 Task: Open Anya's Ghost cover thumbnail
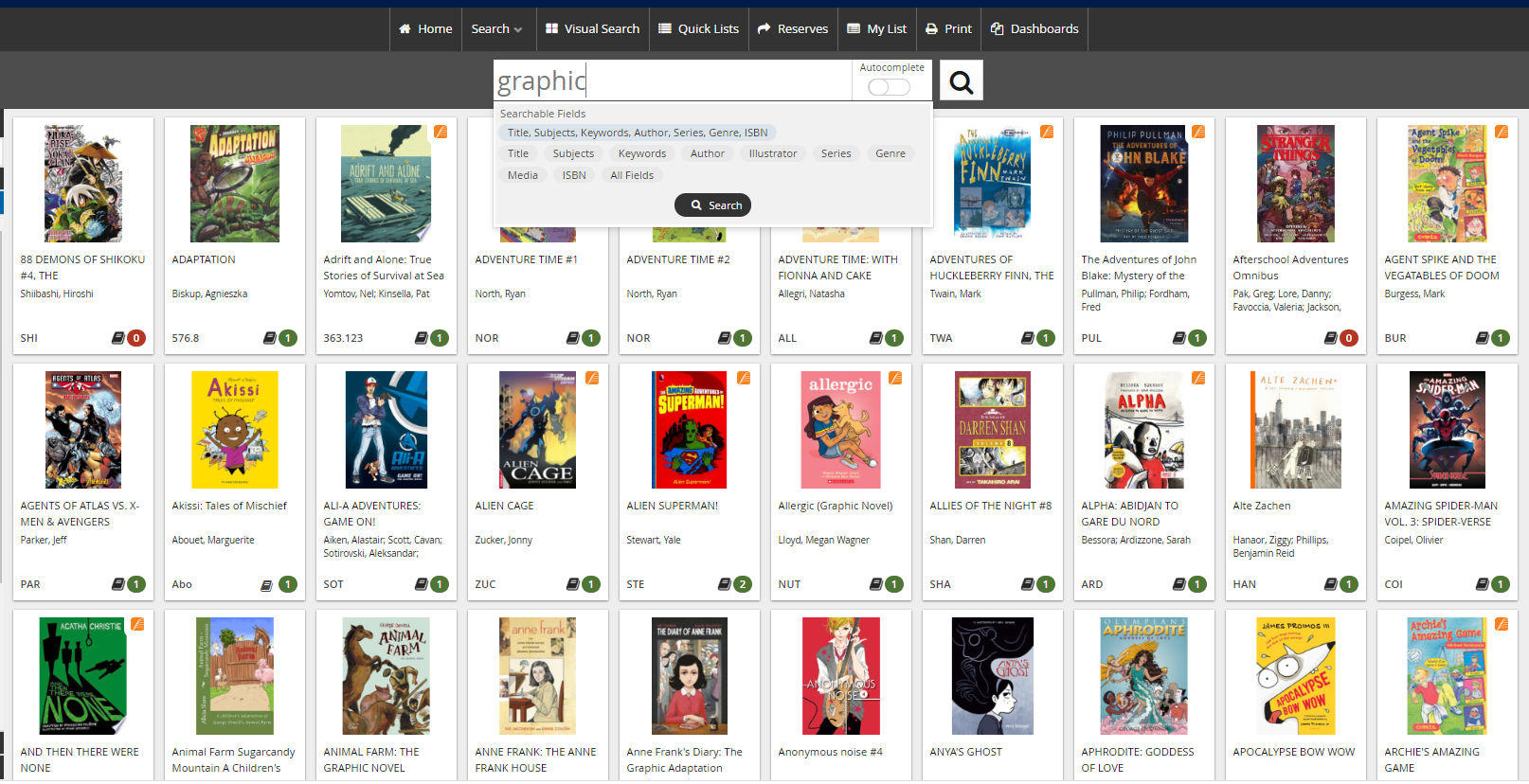point(993,676)
